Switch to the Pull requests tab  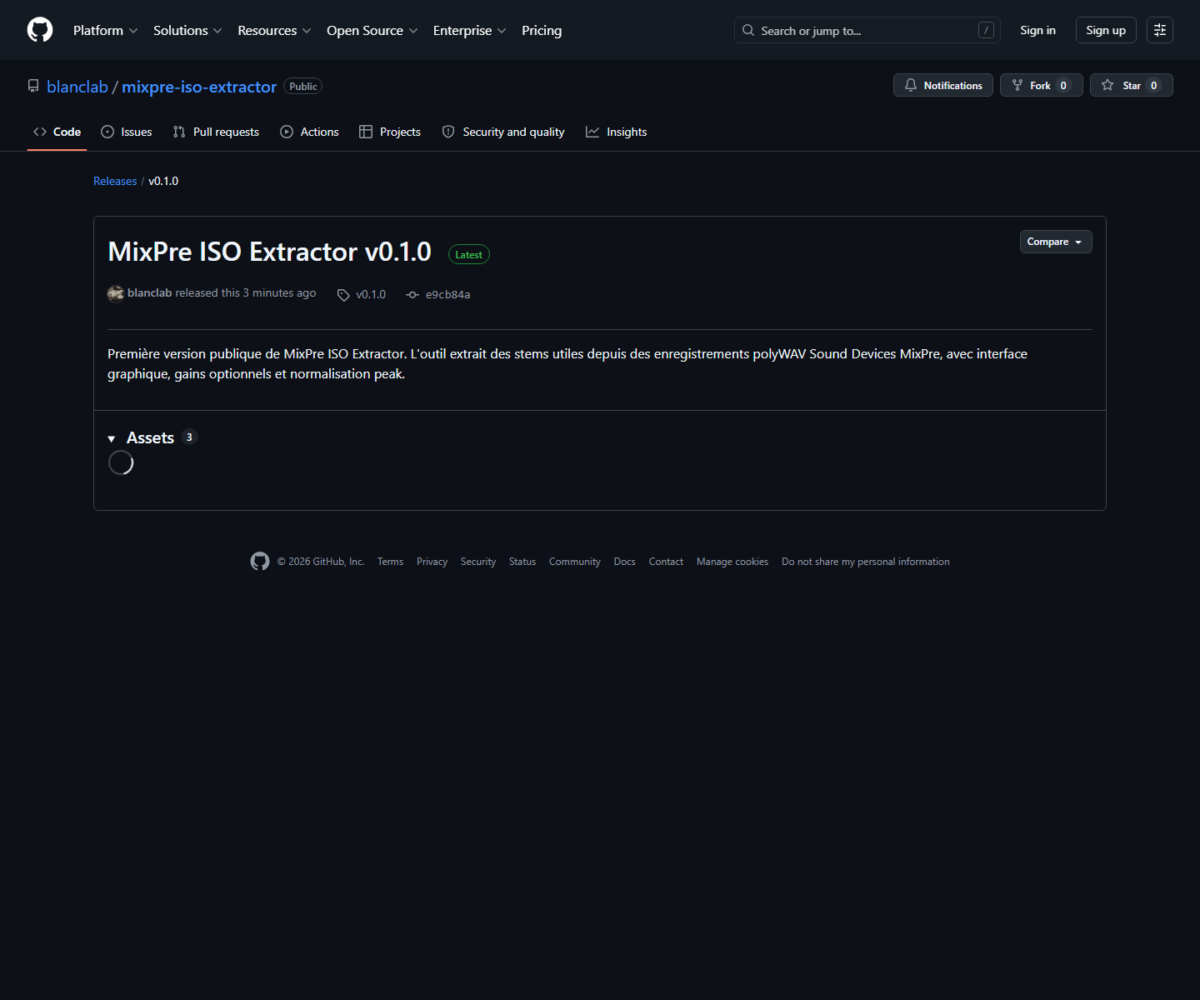[216, 132]
